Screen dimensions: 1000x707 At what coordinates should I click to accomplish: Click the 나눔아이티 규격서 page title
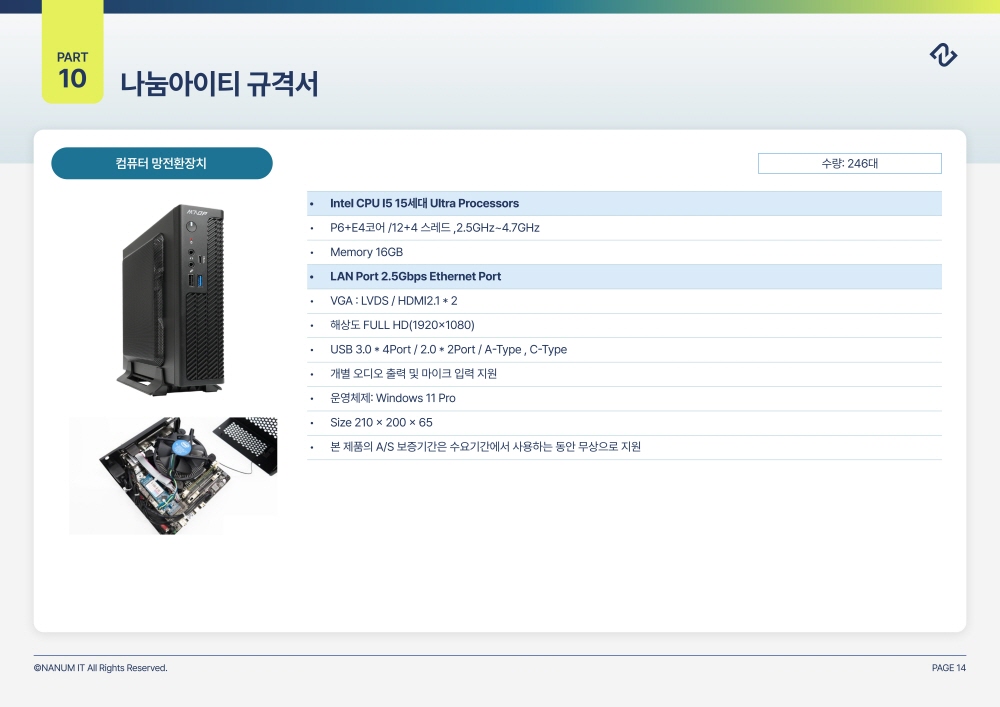(219, 84)
